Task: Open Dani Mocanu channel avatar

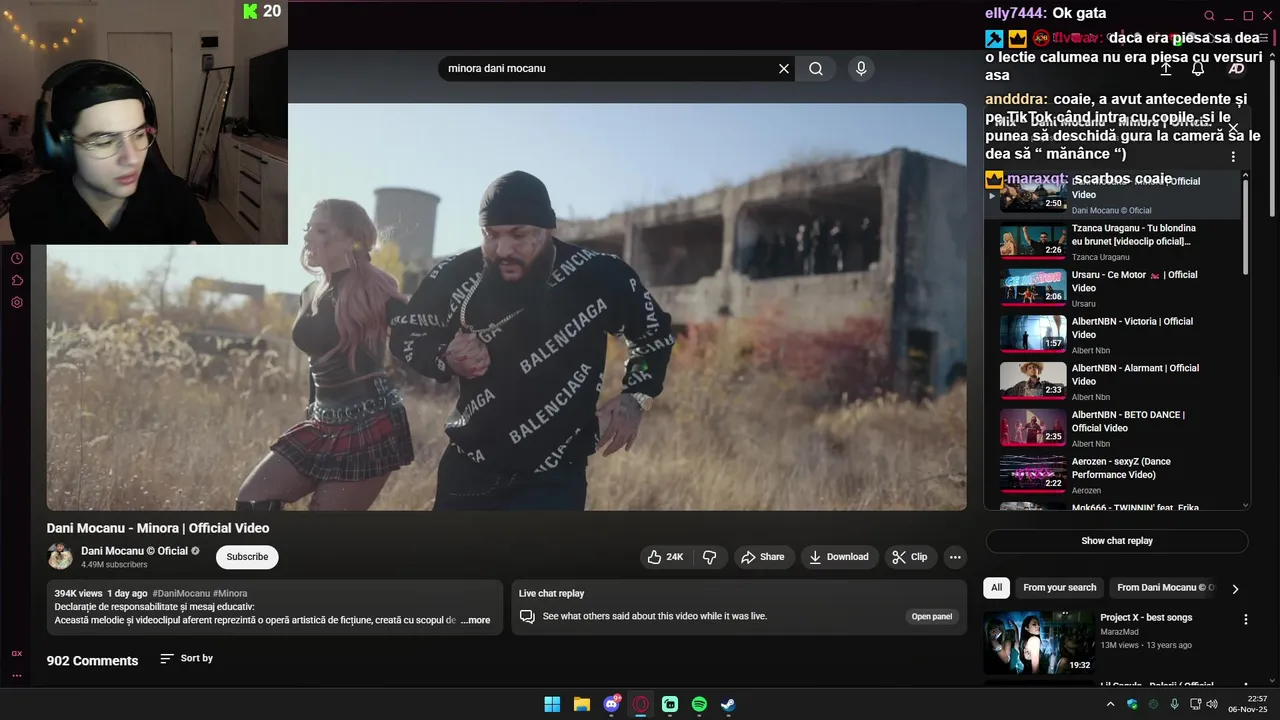Action: (x=60, y=557)
